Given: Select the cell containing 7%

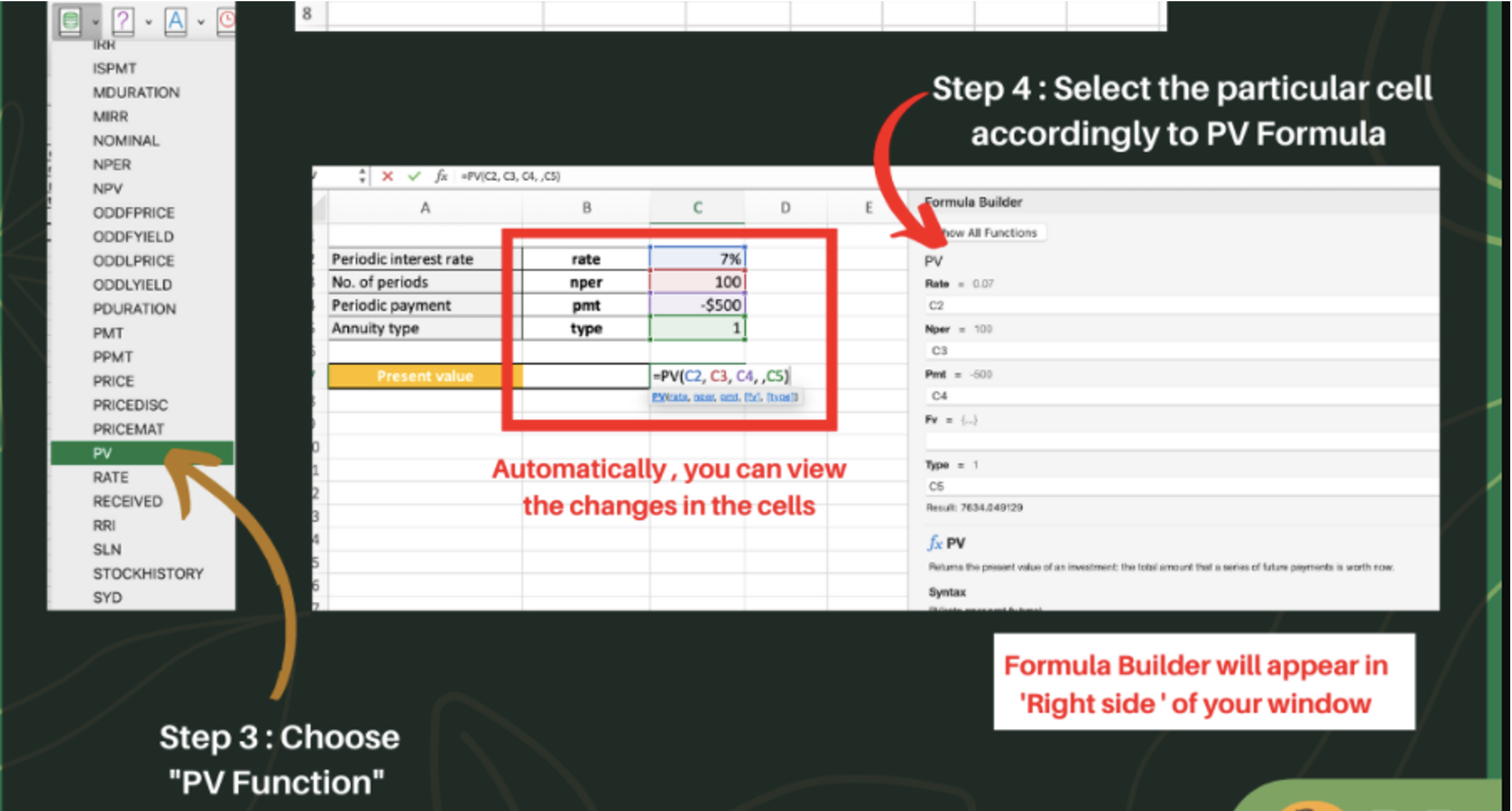Looking at the screenshot, I should 698,259.
